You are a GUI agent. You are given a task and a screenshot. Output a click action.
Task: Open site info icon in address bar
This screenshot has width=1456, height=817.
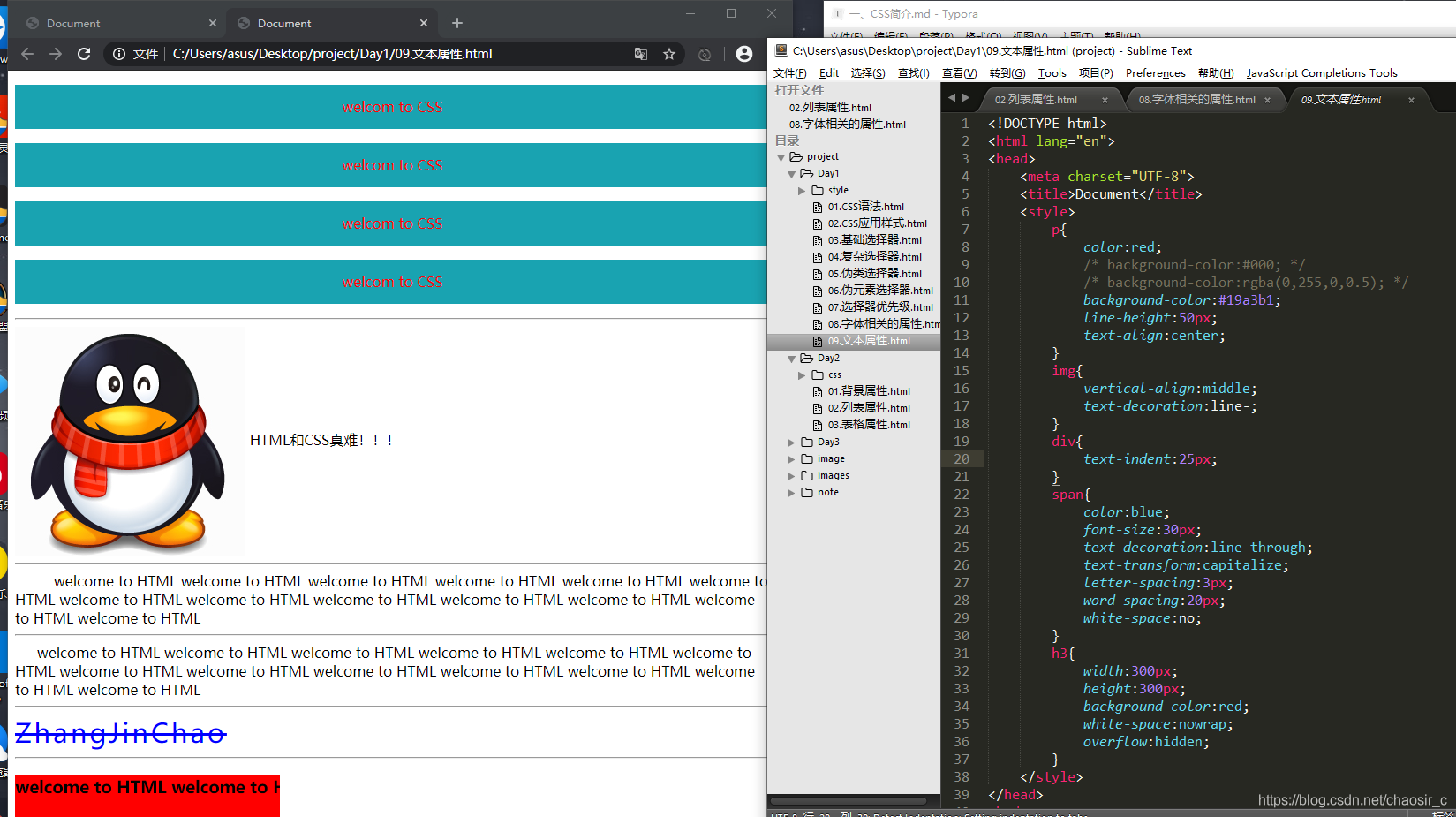pos(119,54)
